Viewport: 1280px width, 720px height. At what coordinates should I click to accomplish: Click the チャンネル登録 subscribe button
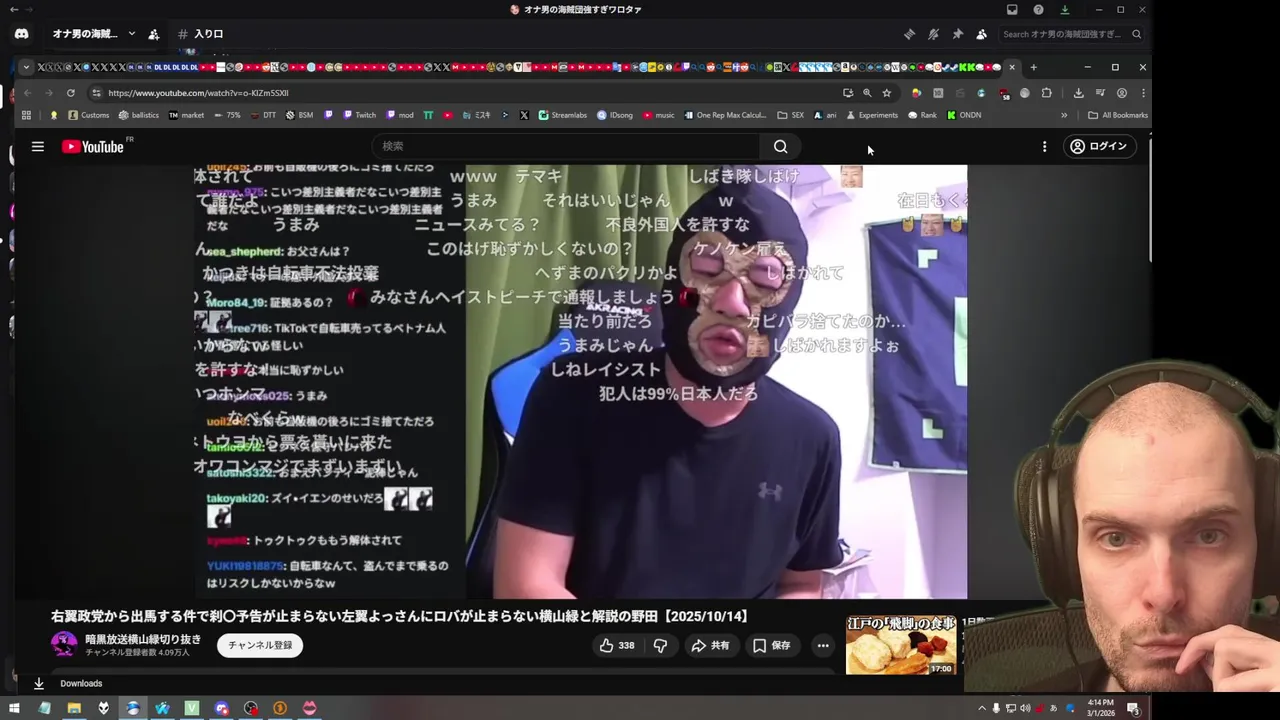point(260,645)
